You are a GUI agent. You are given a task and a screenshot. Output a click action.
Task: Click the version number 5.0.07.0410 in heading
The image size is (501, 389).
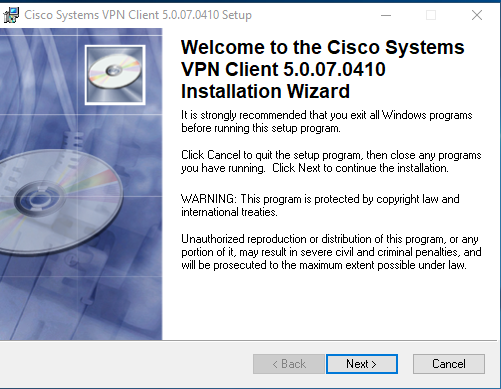(334, 69)
